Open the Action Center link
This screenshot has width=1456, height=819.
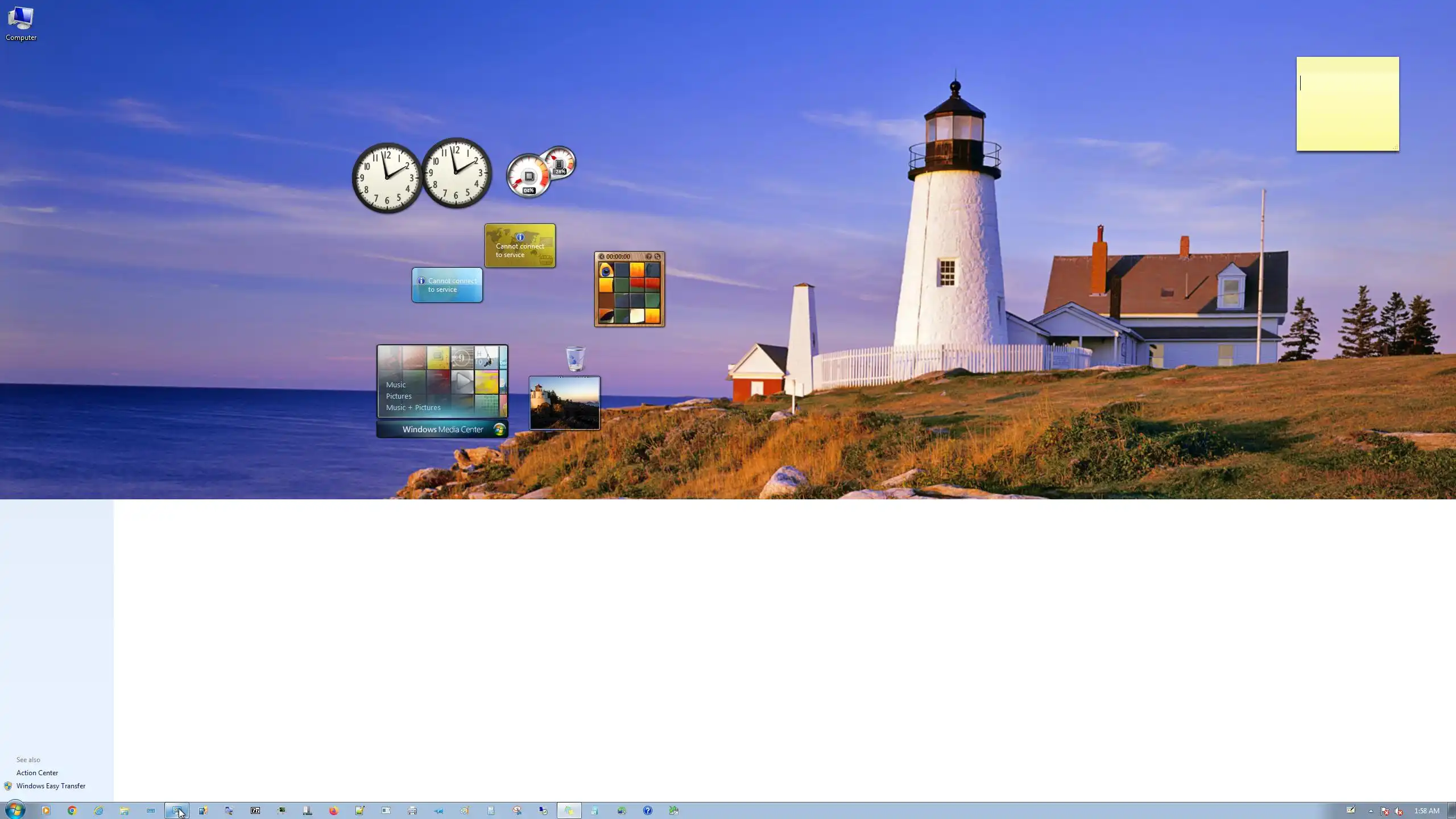point(37,772)
